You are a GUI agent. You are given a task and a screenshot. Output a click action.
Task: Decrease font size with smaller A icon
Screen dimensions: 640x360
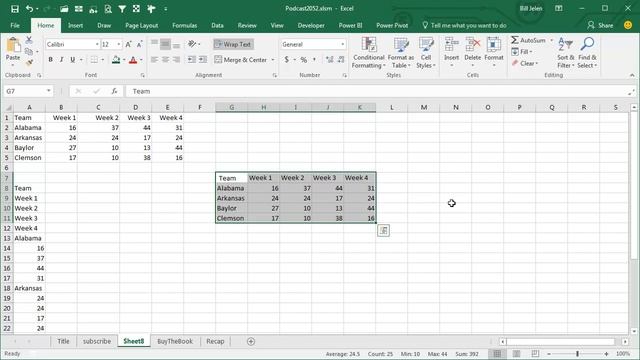(x=139, y=44)
